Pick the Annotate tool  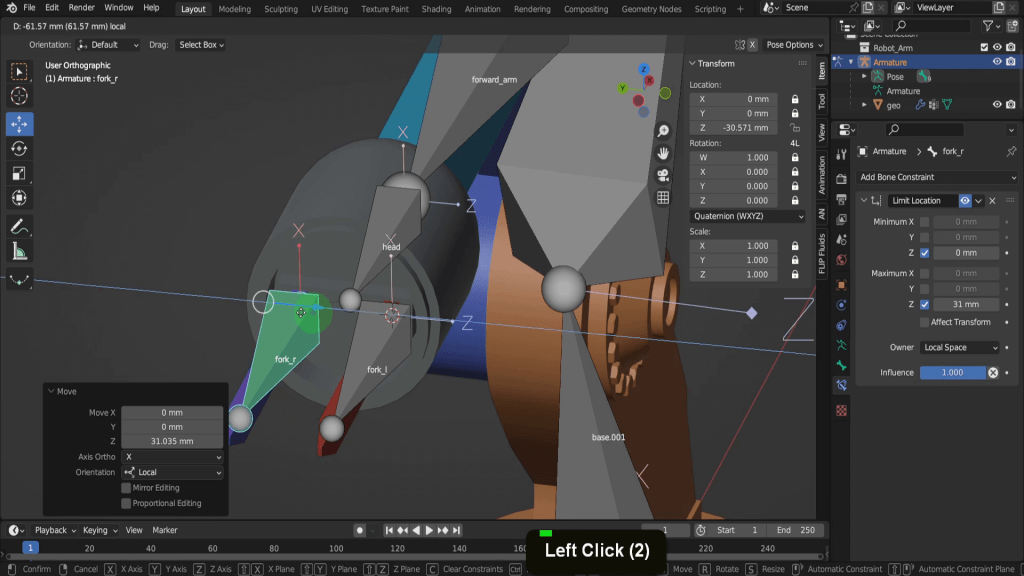point(19,226)
